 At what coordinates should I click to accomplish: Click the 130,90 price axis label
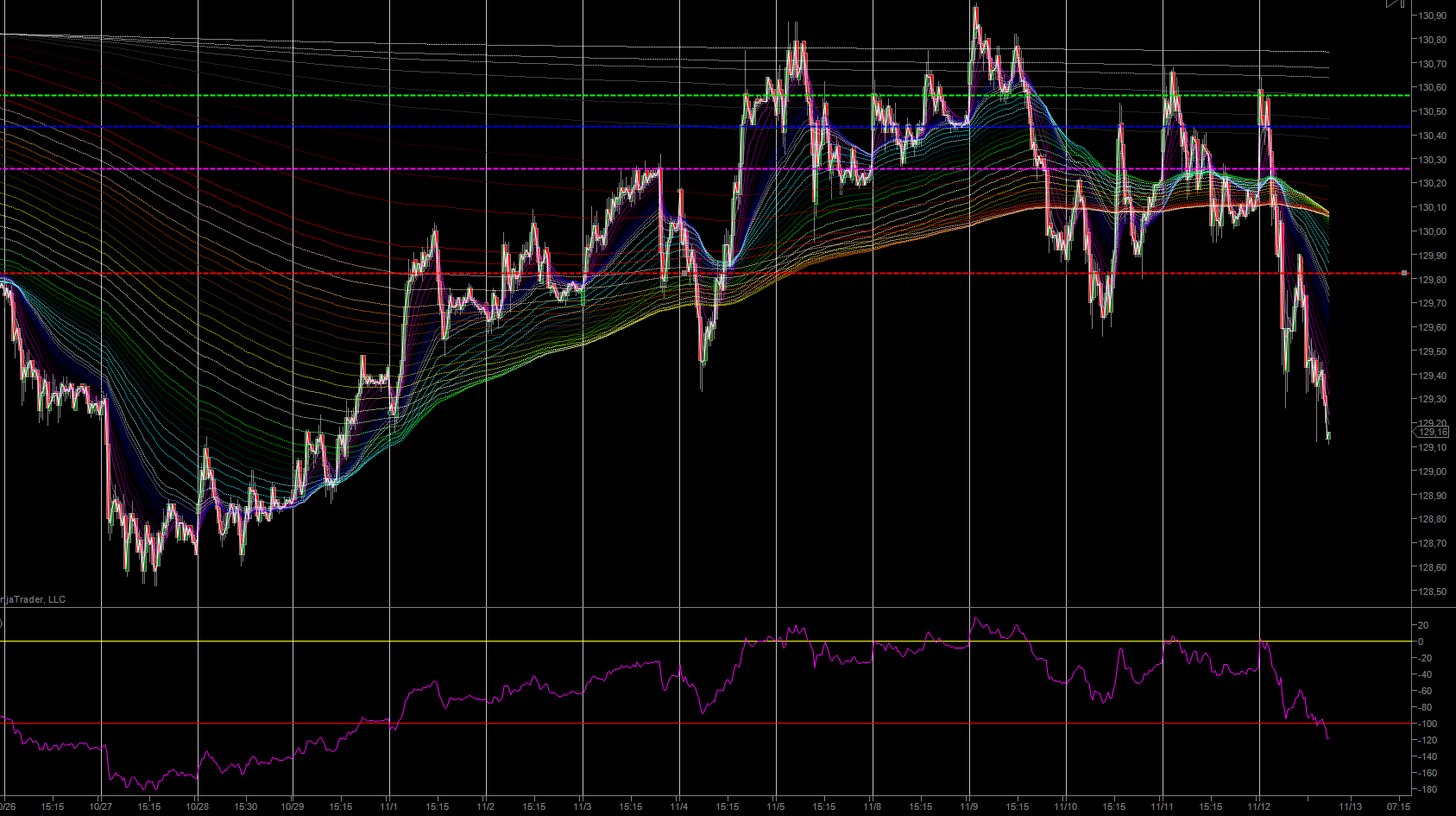point(1432,16)
